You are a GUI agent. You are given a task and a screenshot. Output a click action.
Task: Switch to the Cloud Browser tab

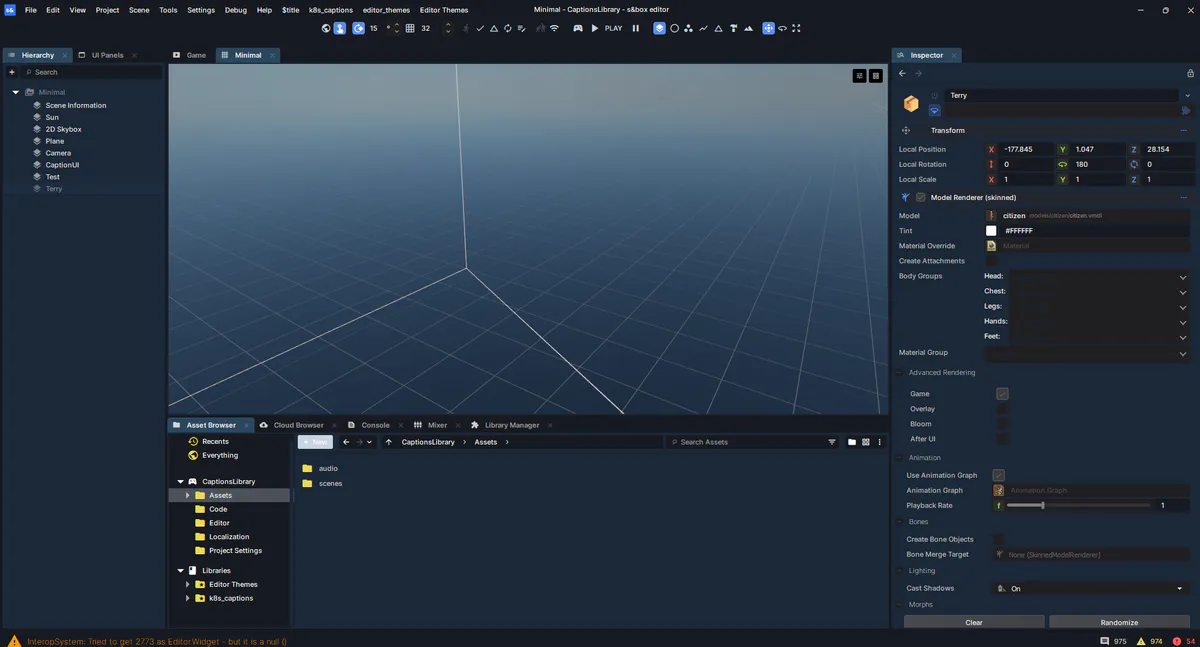(298, 425)
